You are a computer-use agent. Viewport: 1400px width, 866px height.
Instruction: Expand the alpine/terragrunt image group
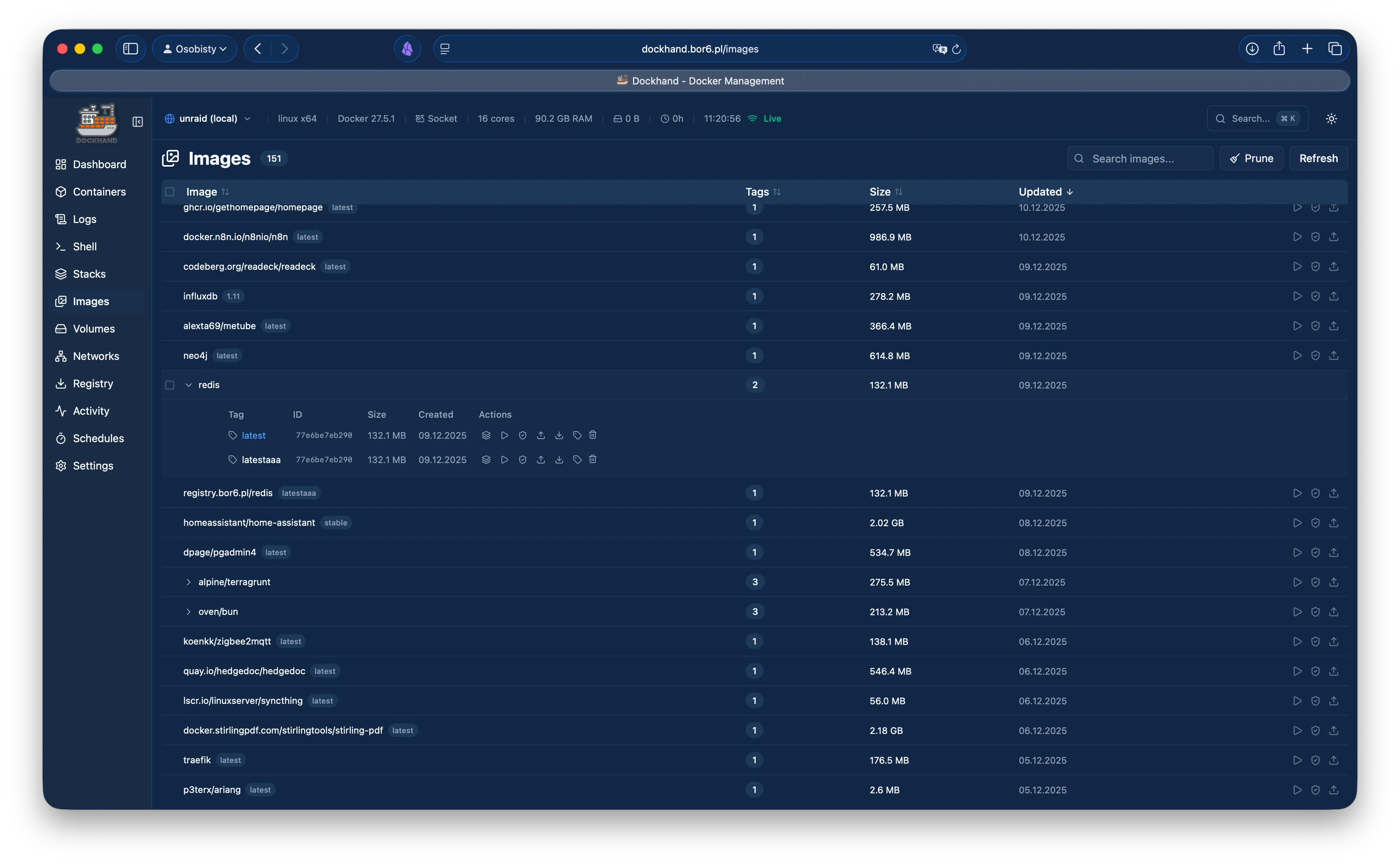click(x=188, y=582)
